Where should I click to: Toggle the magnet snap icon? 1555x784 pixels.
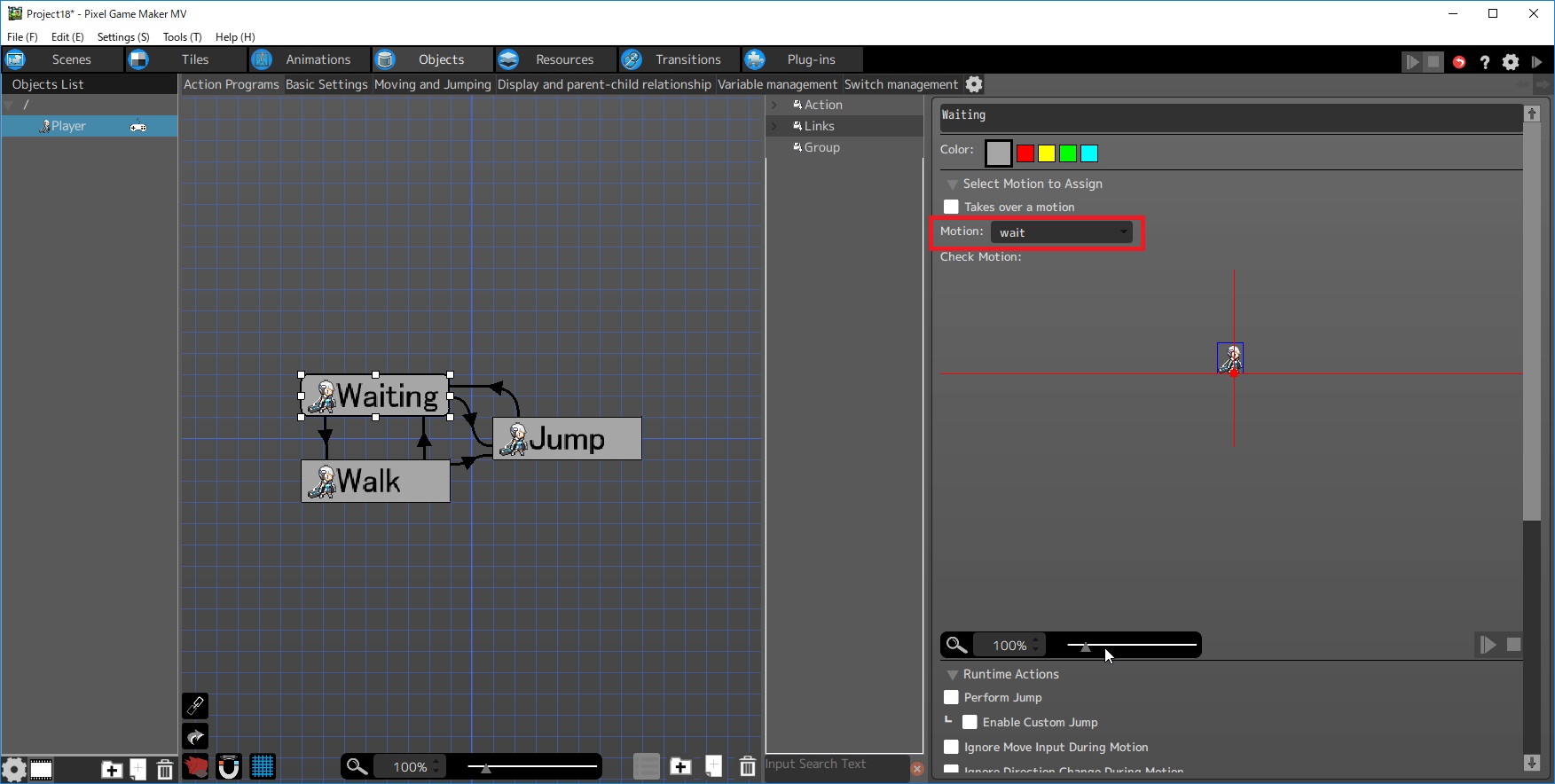pyautogui.click(x=229, y=766)
